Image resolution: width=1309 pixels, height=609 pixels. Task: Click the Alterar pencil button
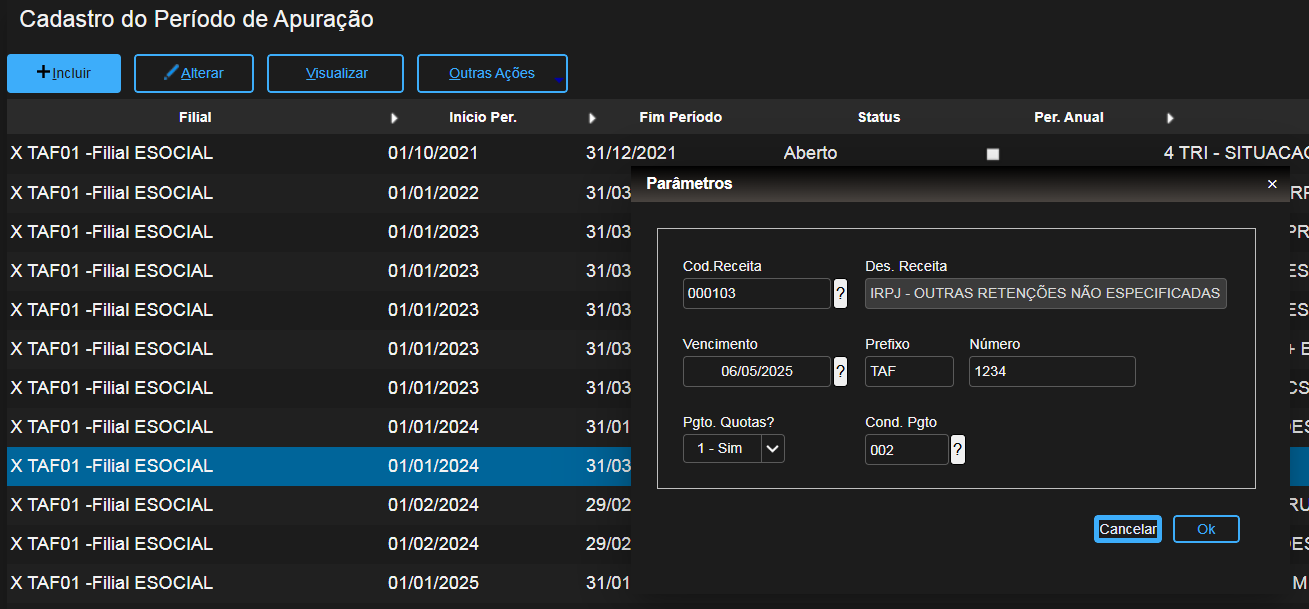click(194, 73)
